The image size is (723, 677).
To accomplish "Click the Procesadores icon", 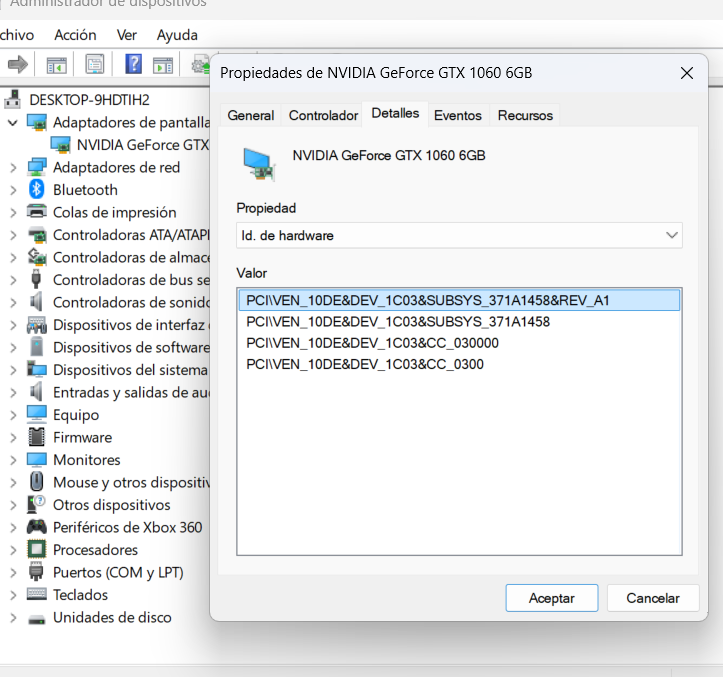I will [37, 549].
